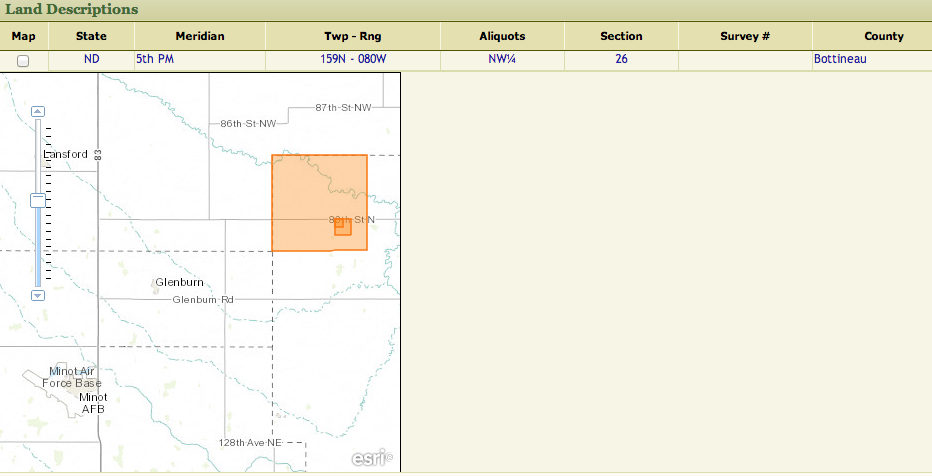Image resolution: width=932 pixels, height=476 pixels.
Task: Click the Glenburn town label on map
Action: (x=180, y=283)
